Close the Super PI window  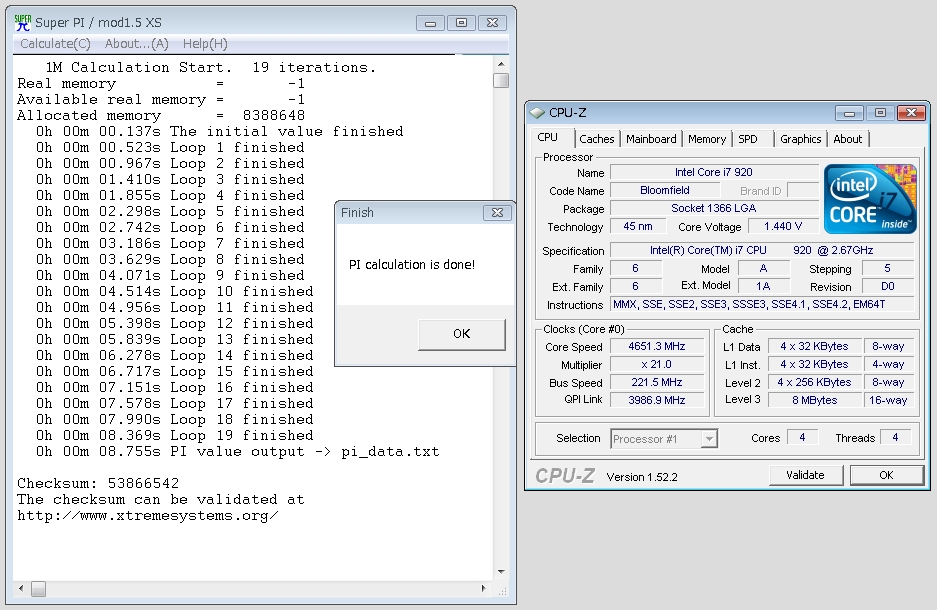pos(492,23)
